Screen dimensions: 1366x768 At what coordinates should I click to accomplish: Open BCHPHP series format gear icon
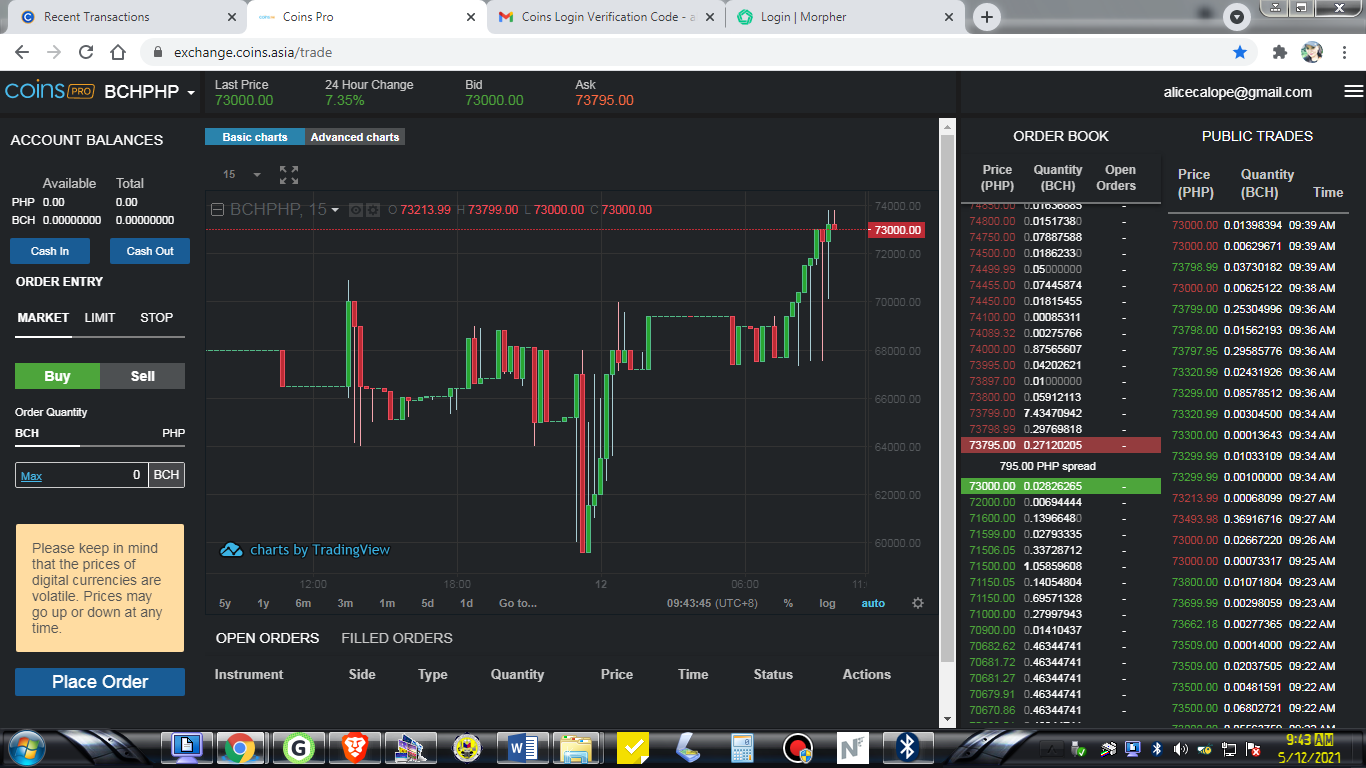[372, 210]
